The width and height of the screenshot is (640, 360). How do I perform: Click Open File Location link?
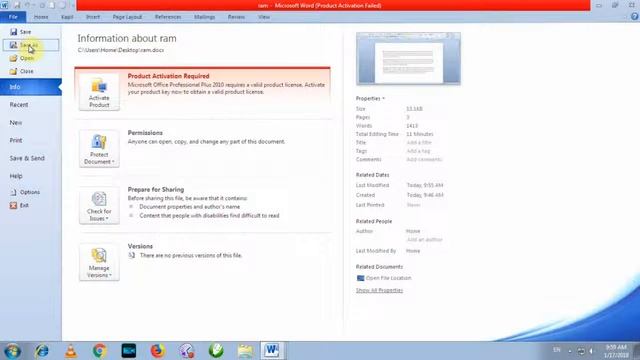coord(388,278)
